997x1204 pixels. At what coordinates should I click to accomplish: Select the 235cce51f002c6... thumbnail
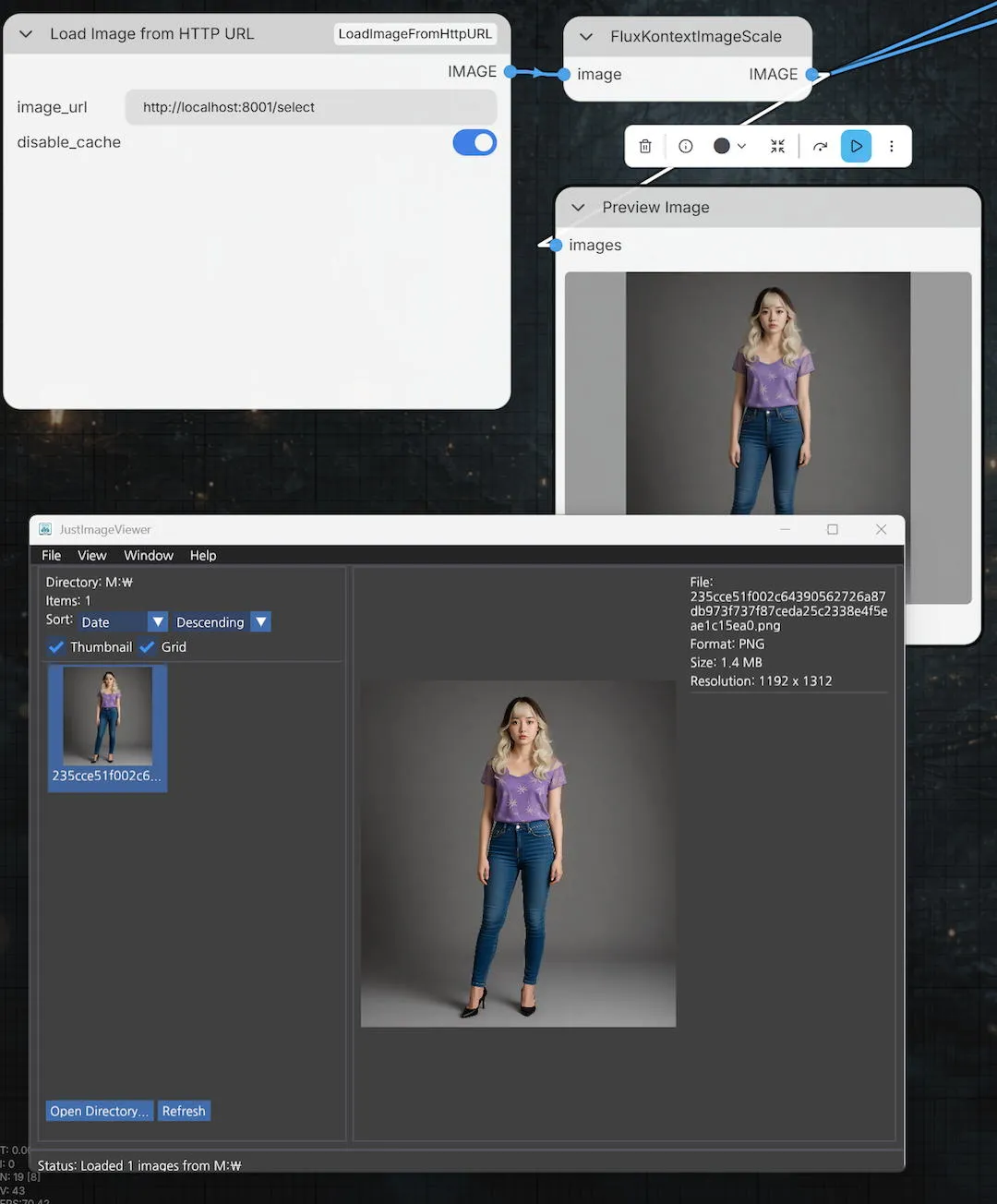[x=108, y=728]
